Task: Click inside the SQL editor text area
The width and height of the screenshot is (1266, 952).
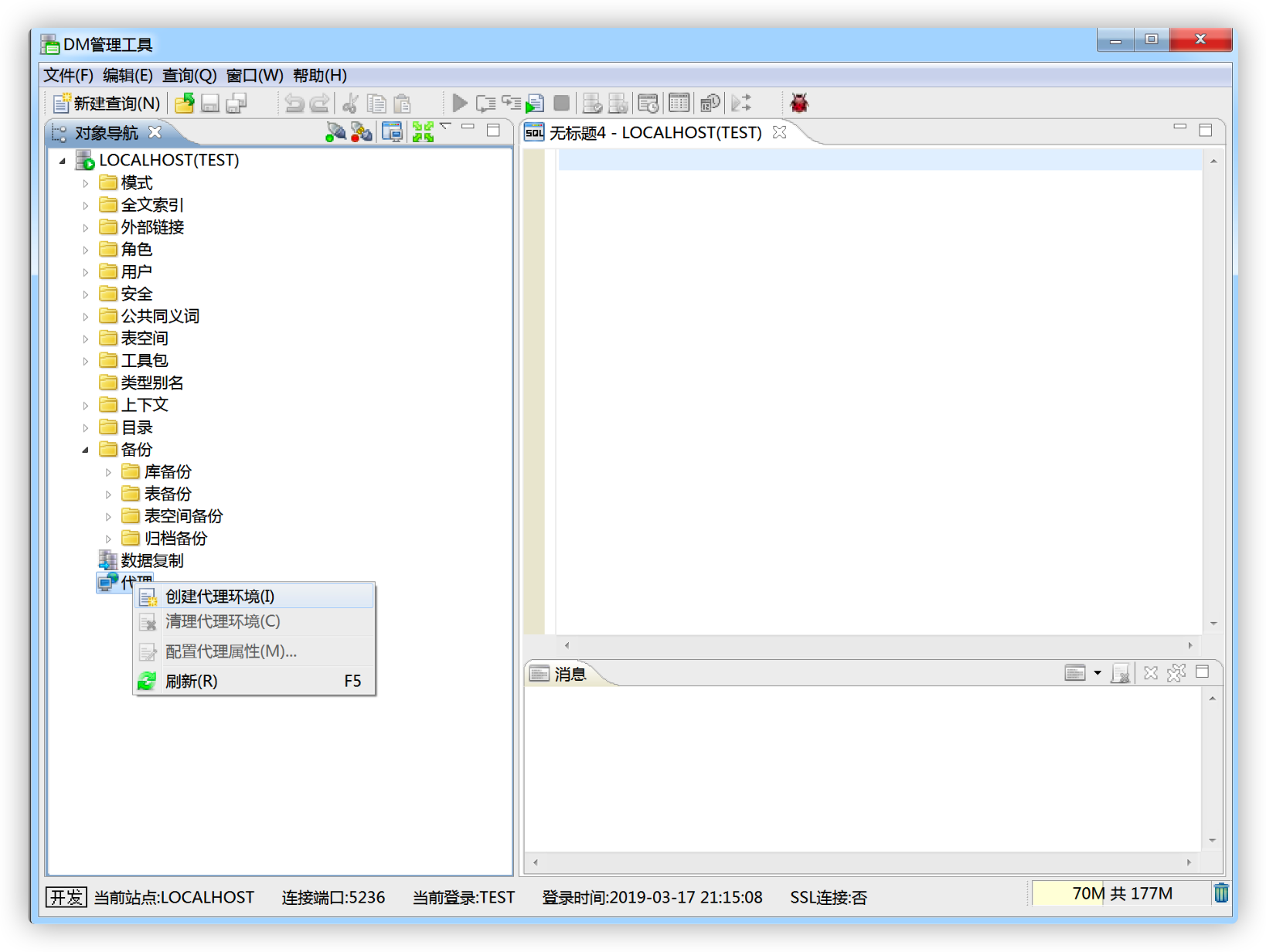Action: (880, 392)
